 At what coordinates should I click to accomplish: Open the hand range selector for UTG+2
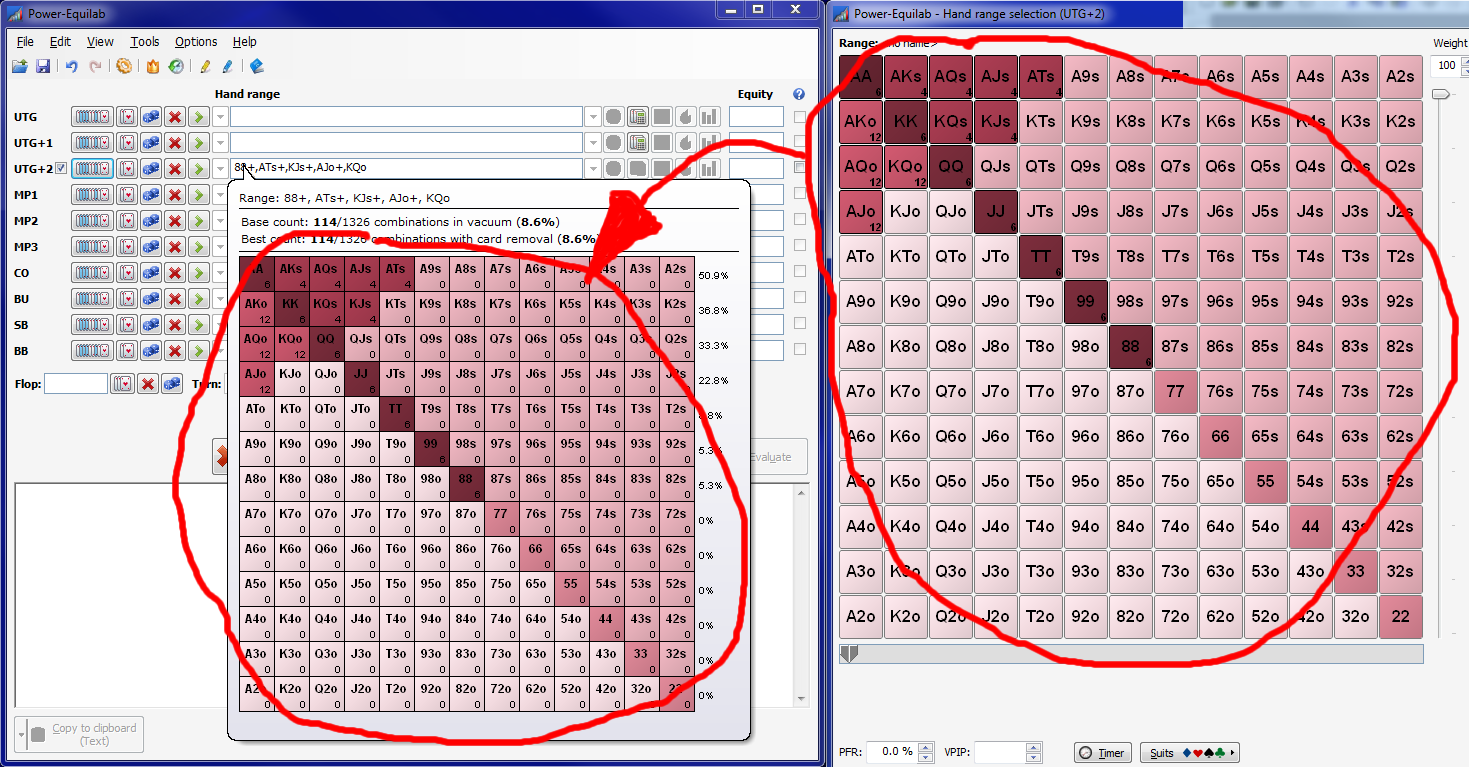(x=92, y=169)
